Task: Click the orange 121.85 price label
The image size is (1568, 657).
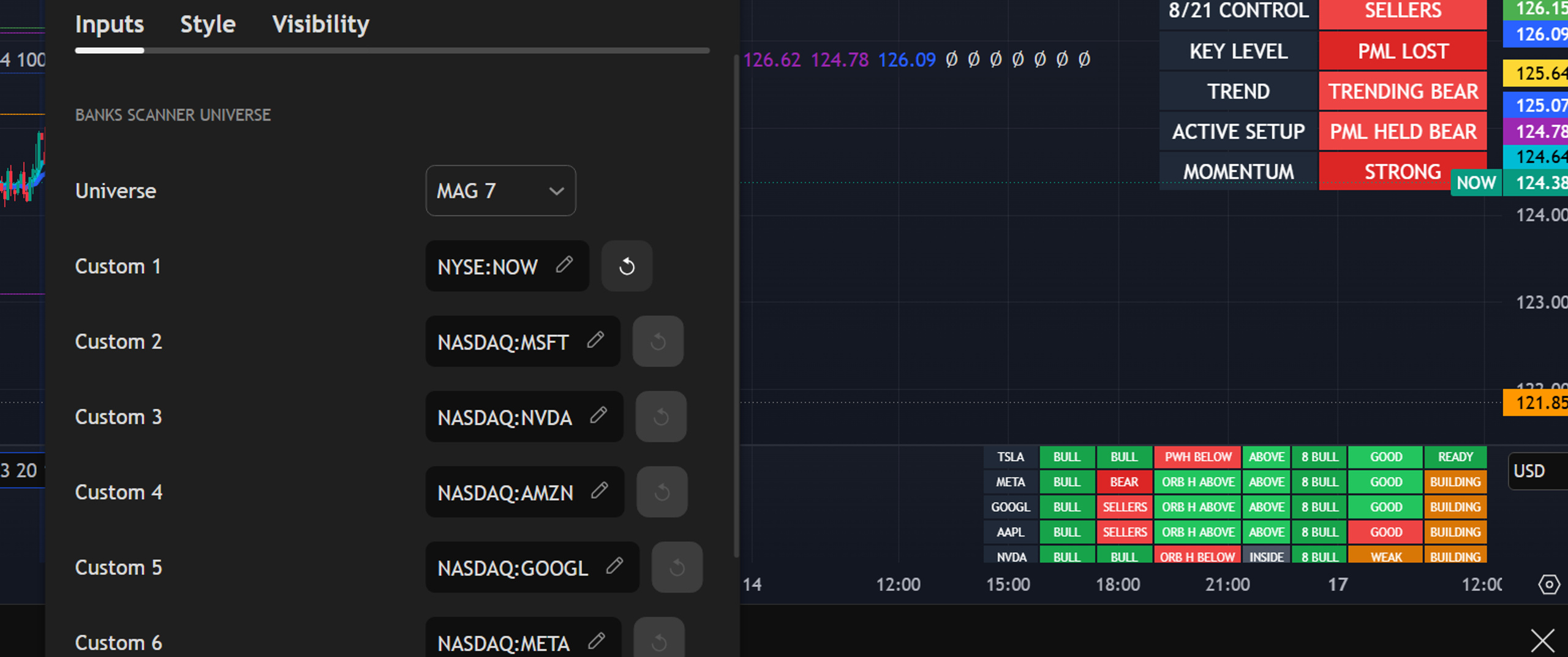Action: pos(1536,403)
